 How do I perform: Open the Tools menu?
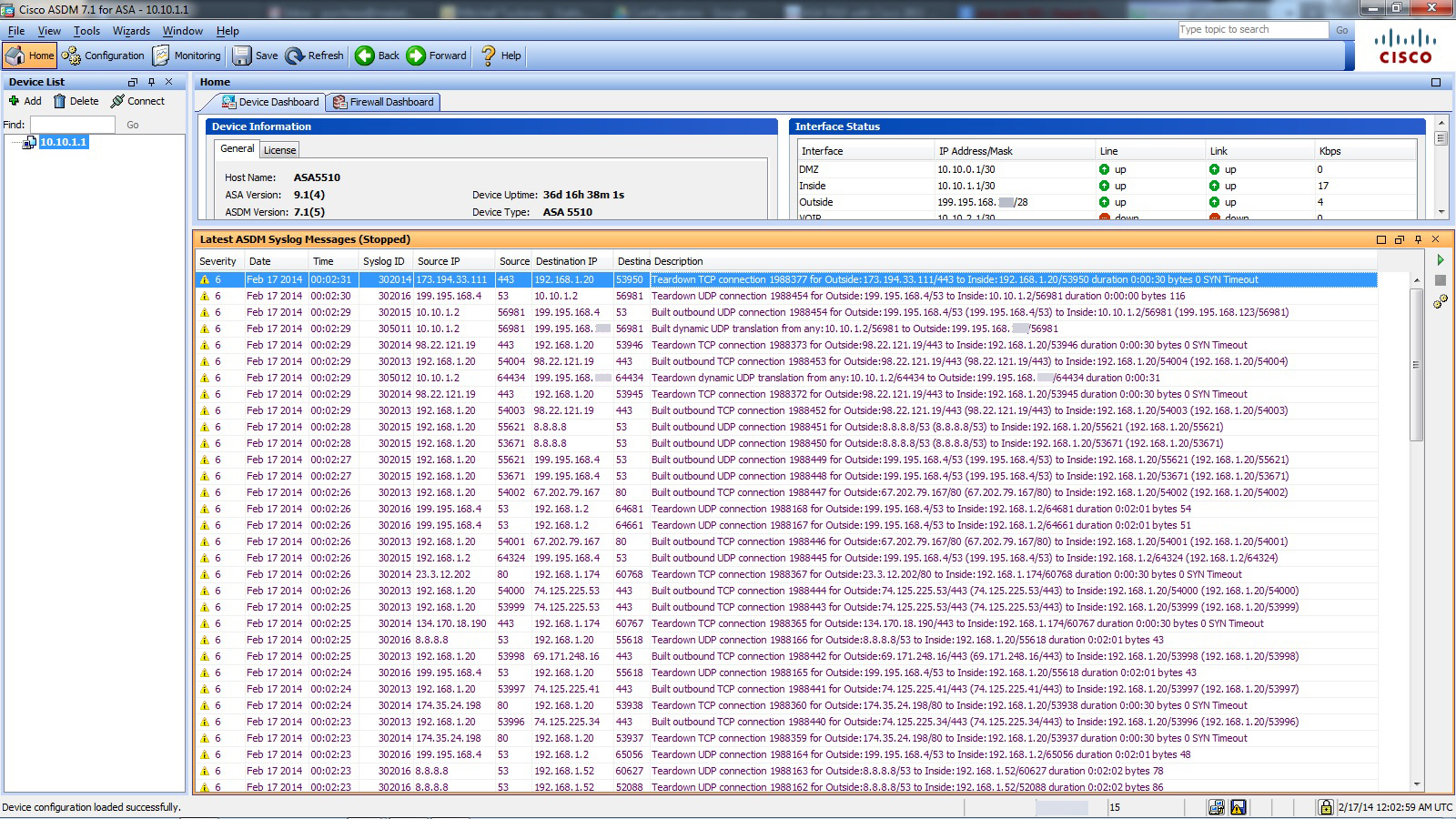(x=86, y=31)
